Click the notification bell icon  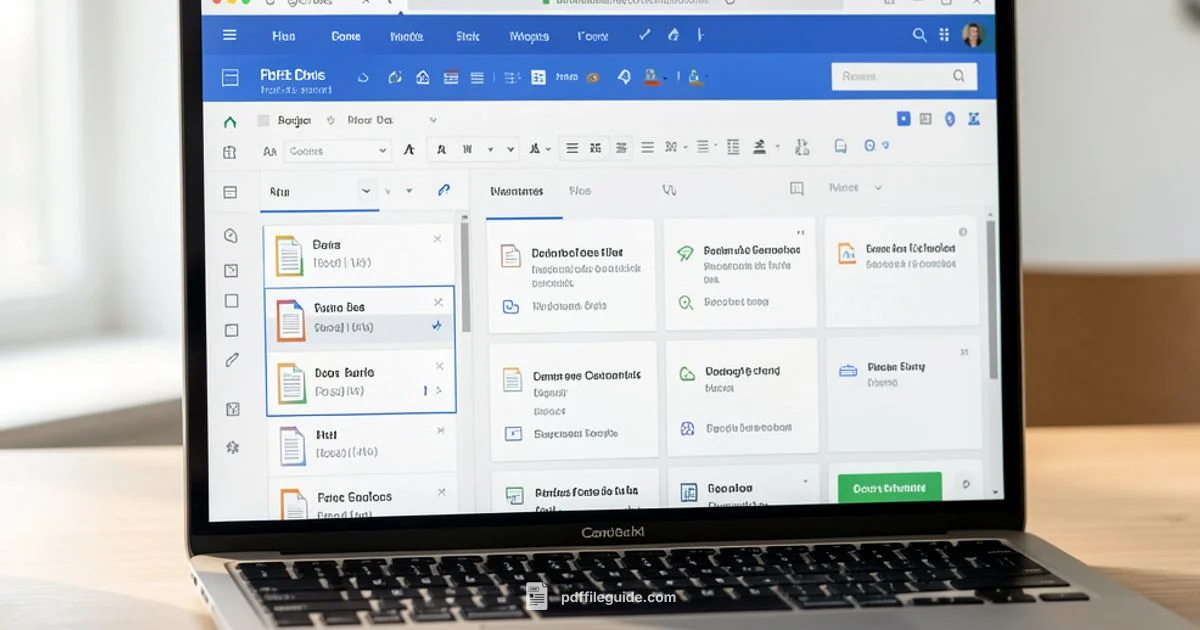click(x=624, y=76)
